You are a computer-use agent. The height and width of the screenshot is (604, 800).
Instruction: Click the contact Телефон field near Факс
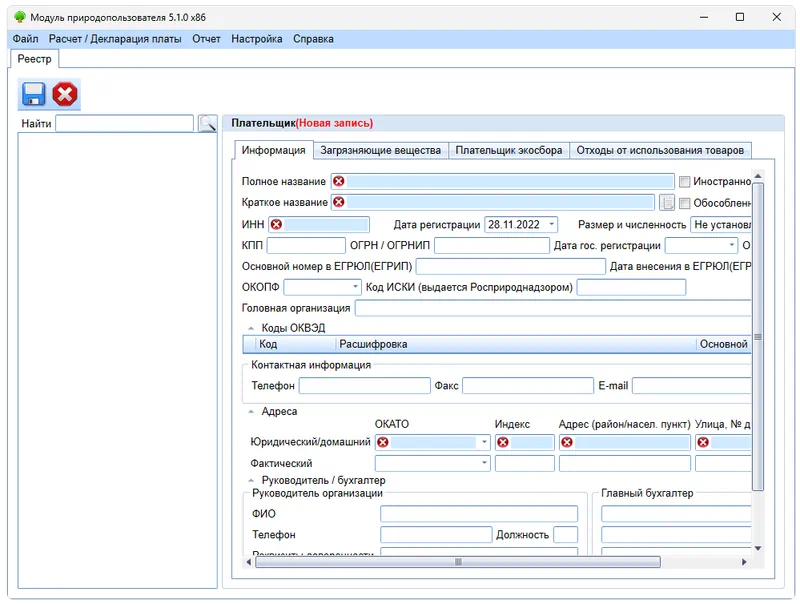point(364,386)
